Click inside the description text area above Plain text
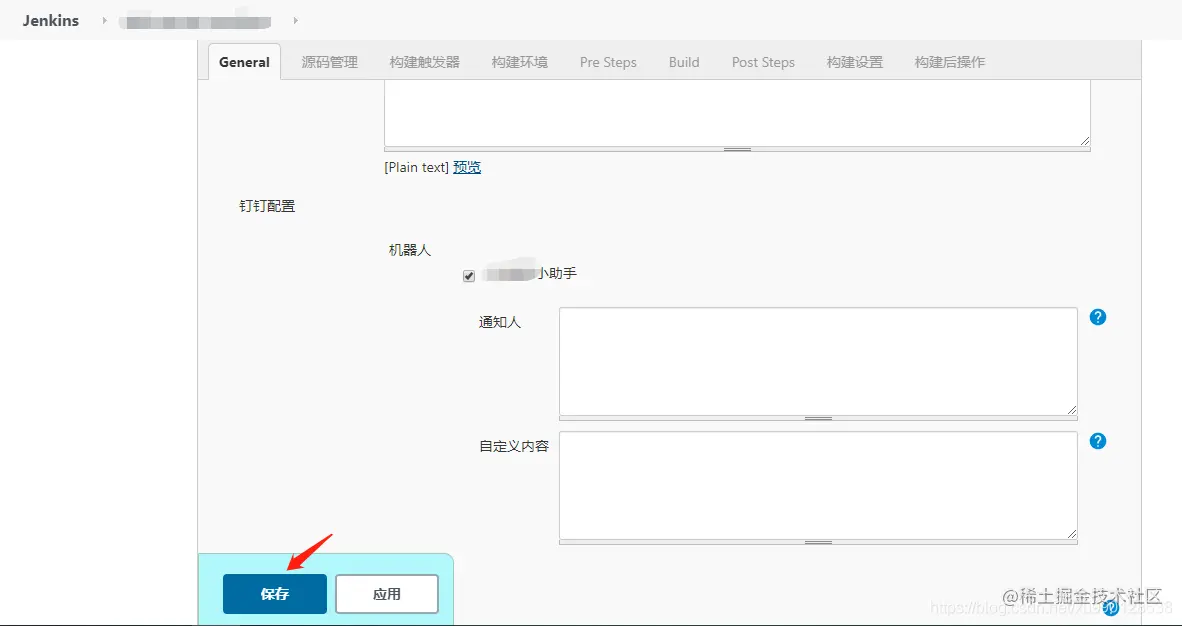The width and height of the screenshot is (1182, 626). pyautogui.click(x=737, y=113)
